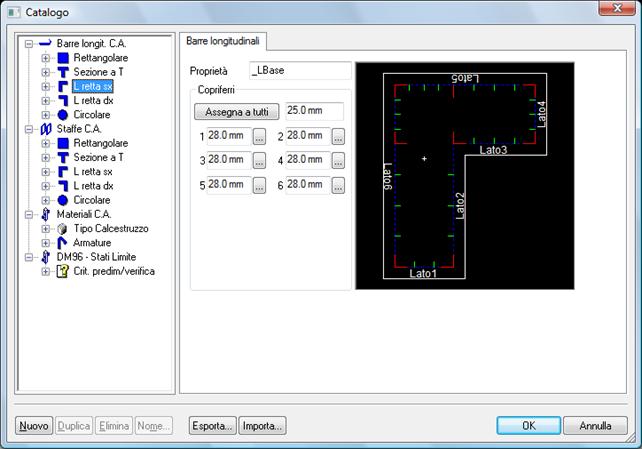Click the Crit. predim/verifica icon
Screen dimensions: 642x449
point(62,271)
